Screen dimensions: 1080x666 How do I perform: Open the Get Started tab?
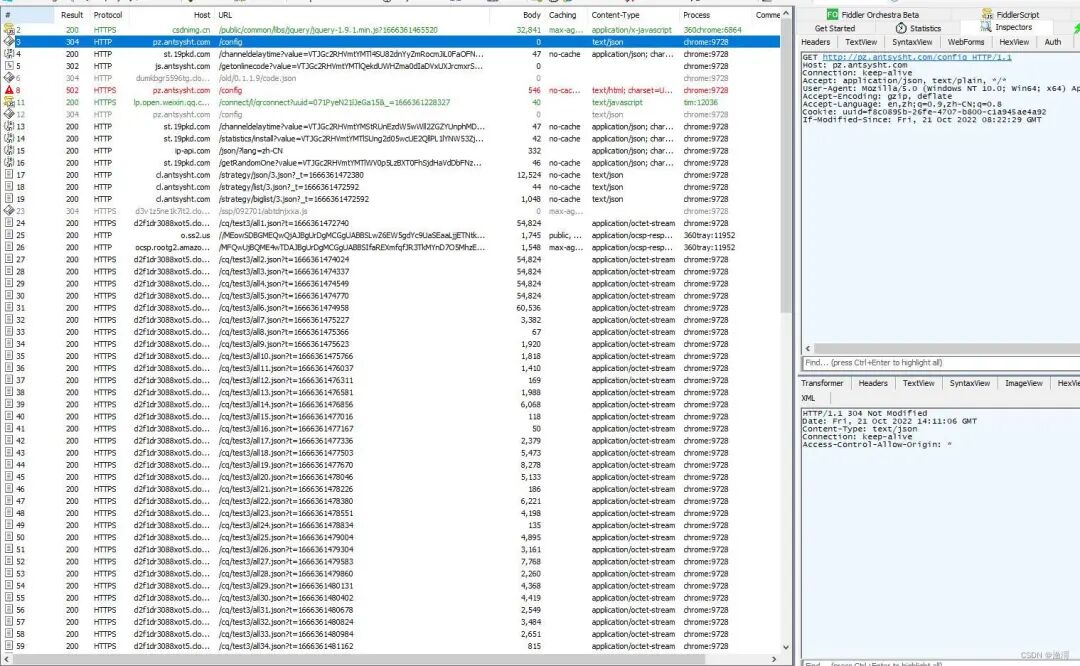pos(835,28)
